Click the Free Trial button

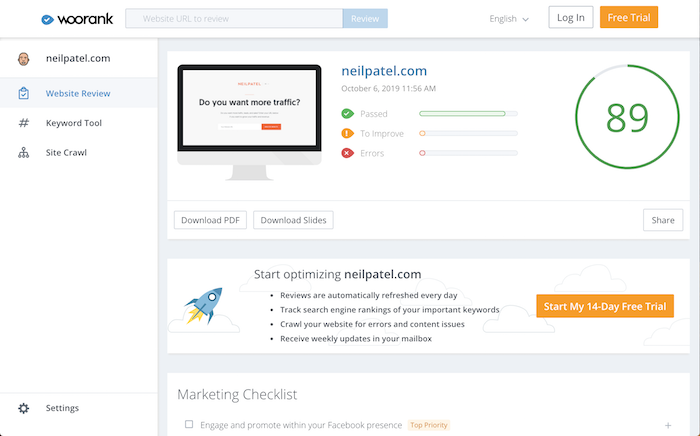pos(629,17)
